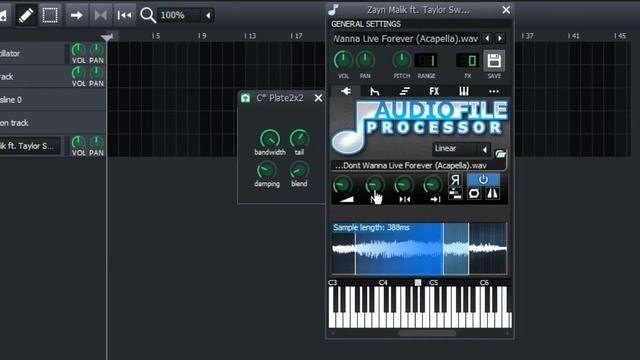Click the start point knob under the cursor

click(374, 185)
